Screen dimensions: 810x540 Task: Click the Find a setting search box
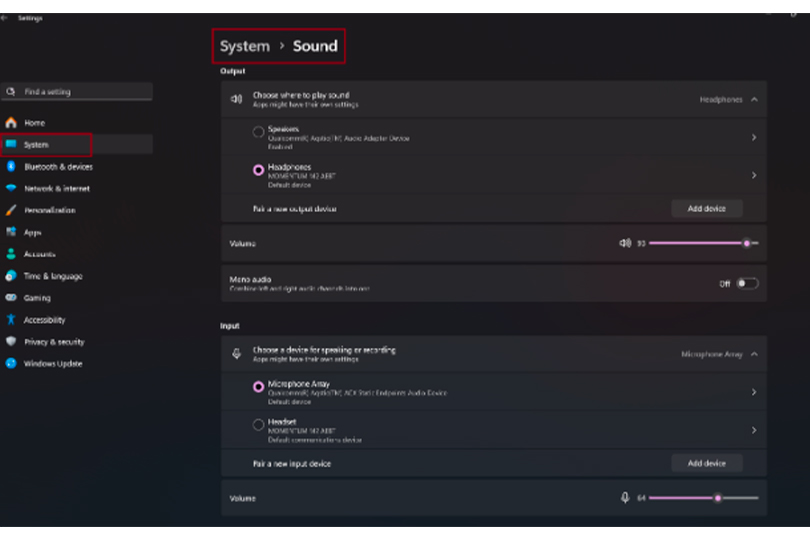point(78,92)
